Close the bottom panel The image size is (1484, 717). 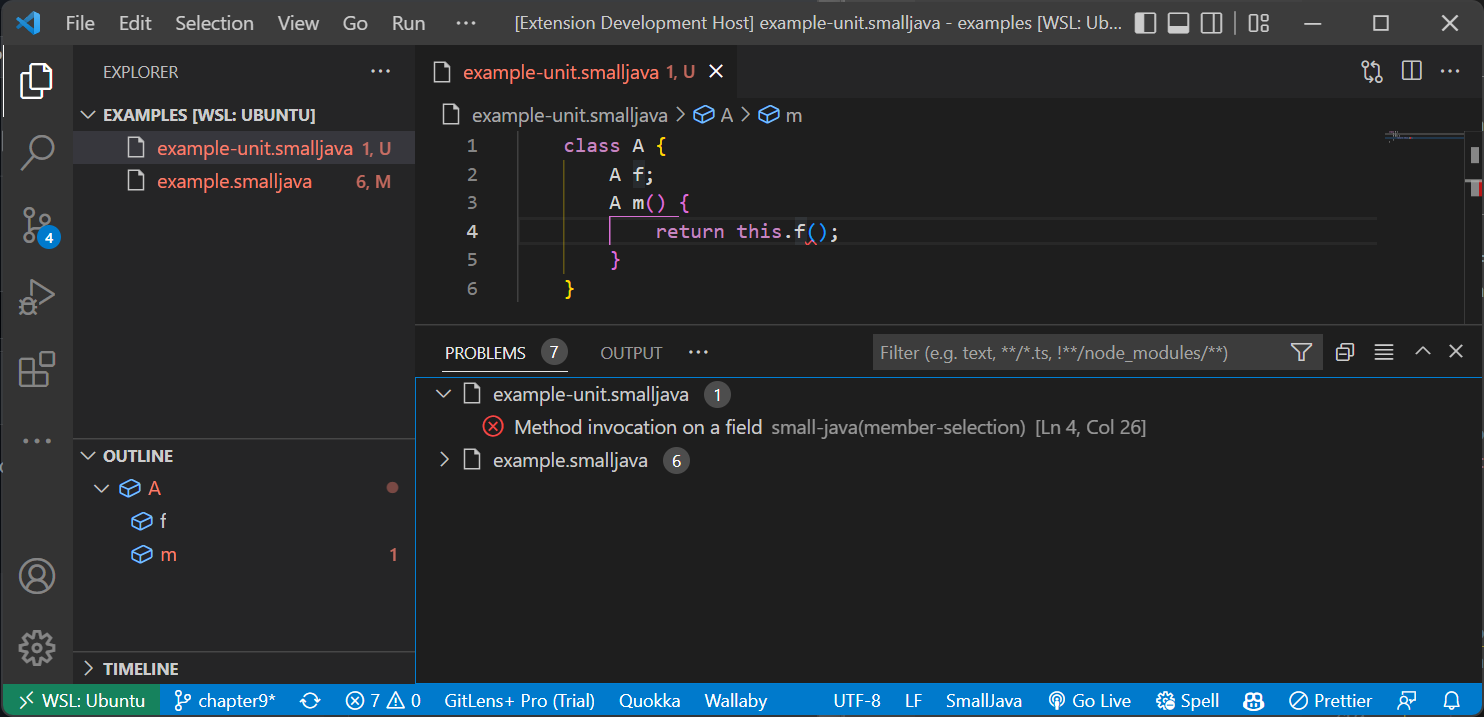coord(1456,351)
